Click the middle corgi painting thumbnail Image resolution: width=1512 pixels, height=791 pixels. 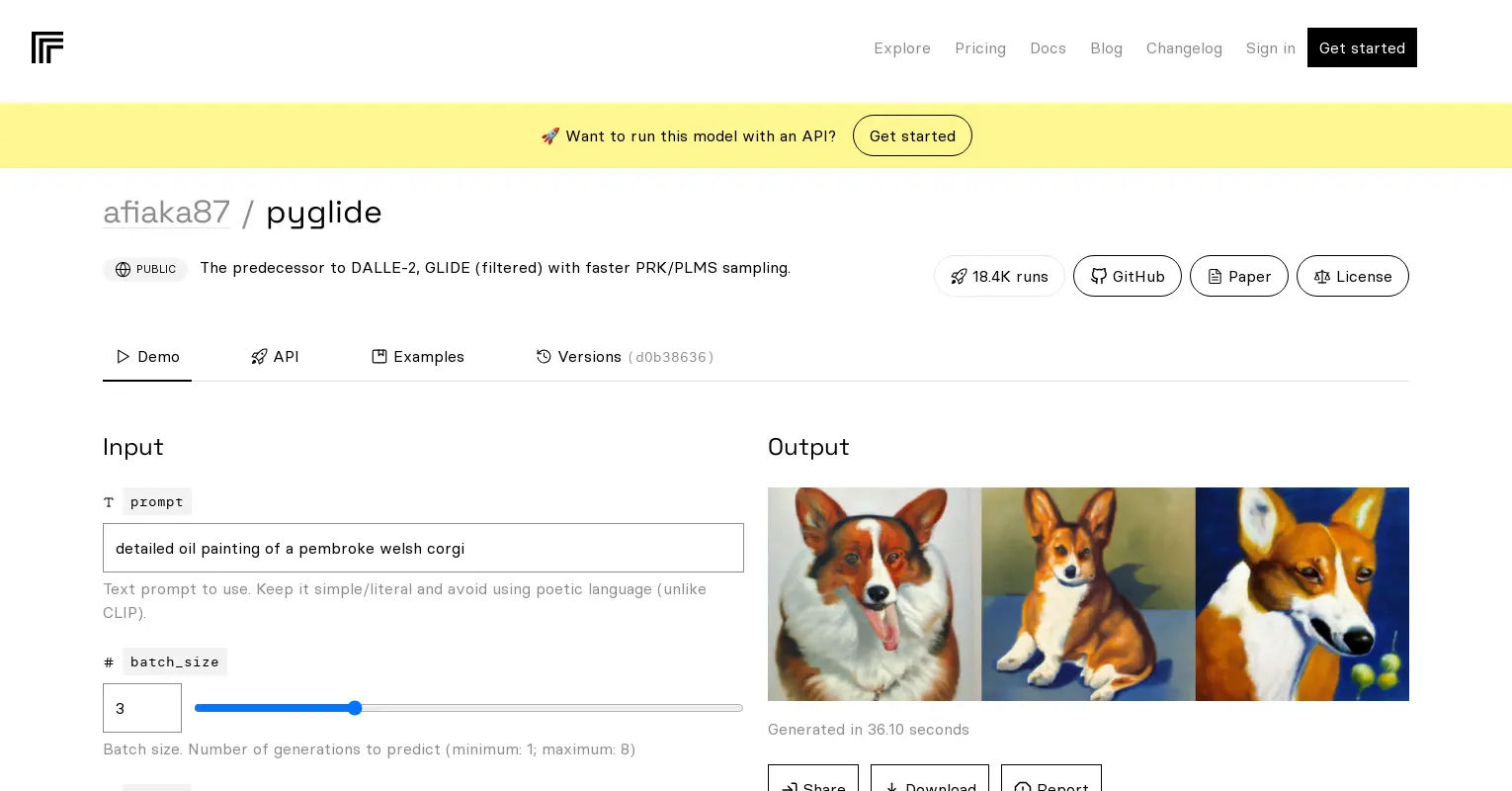[x=1088, y=594]
